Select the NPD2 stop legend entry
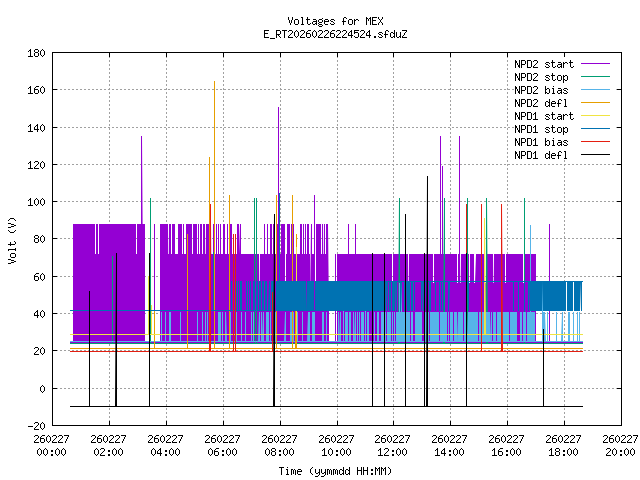The height and width of the screenshot is (480, 640). (542, 77)
